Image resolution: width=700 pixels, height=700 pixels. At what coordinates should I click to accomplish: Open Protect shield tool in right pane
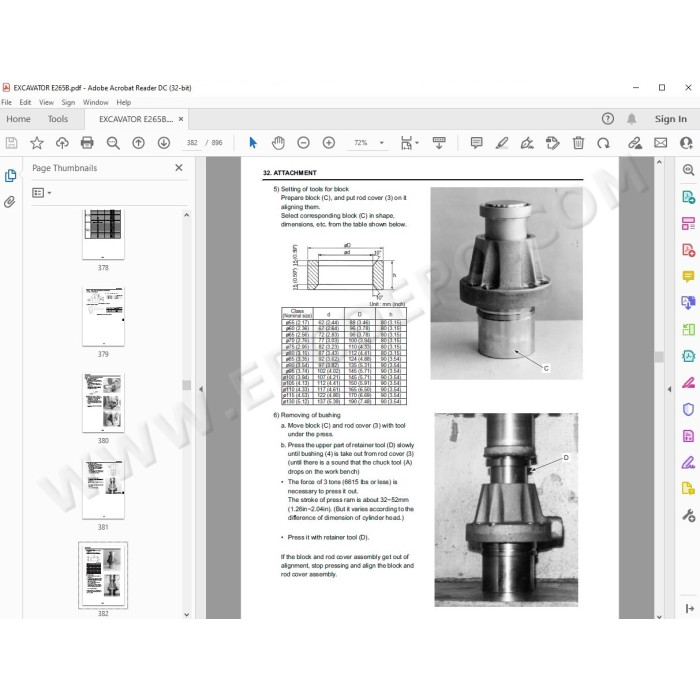[688, 409]
